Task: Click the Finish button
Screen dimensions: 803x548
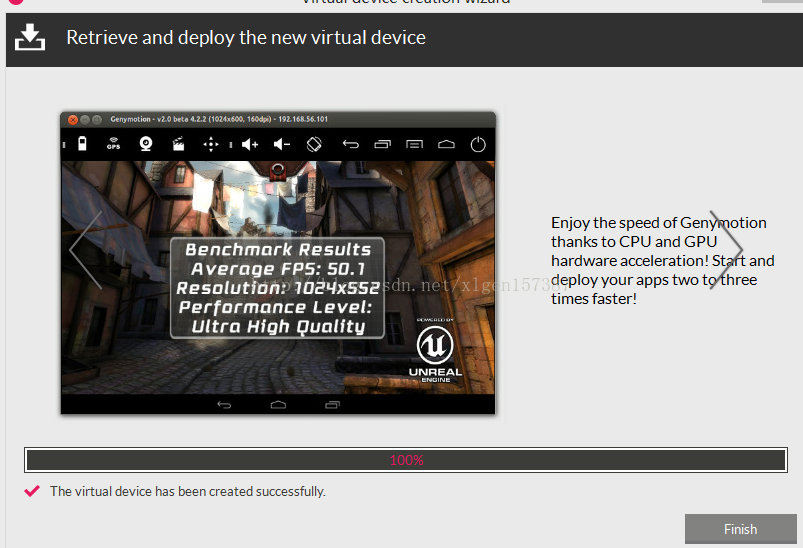Action: coord(740,529)
